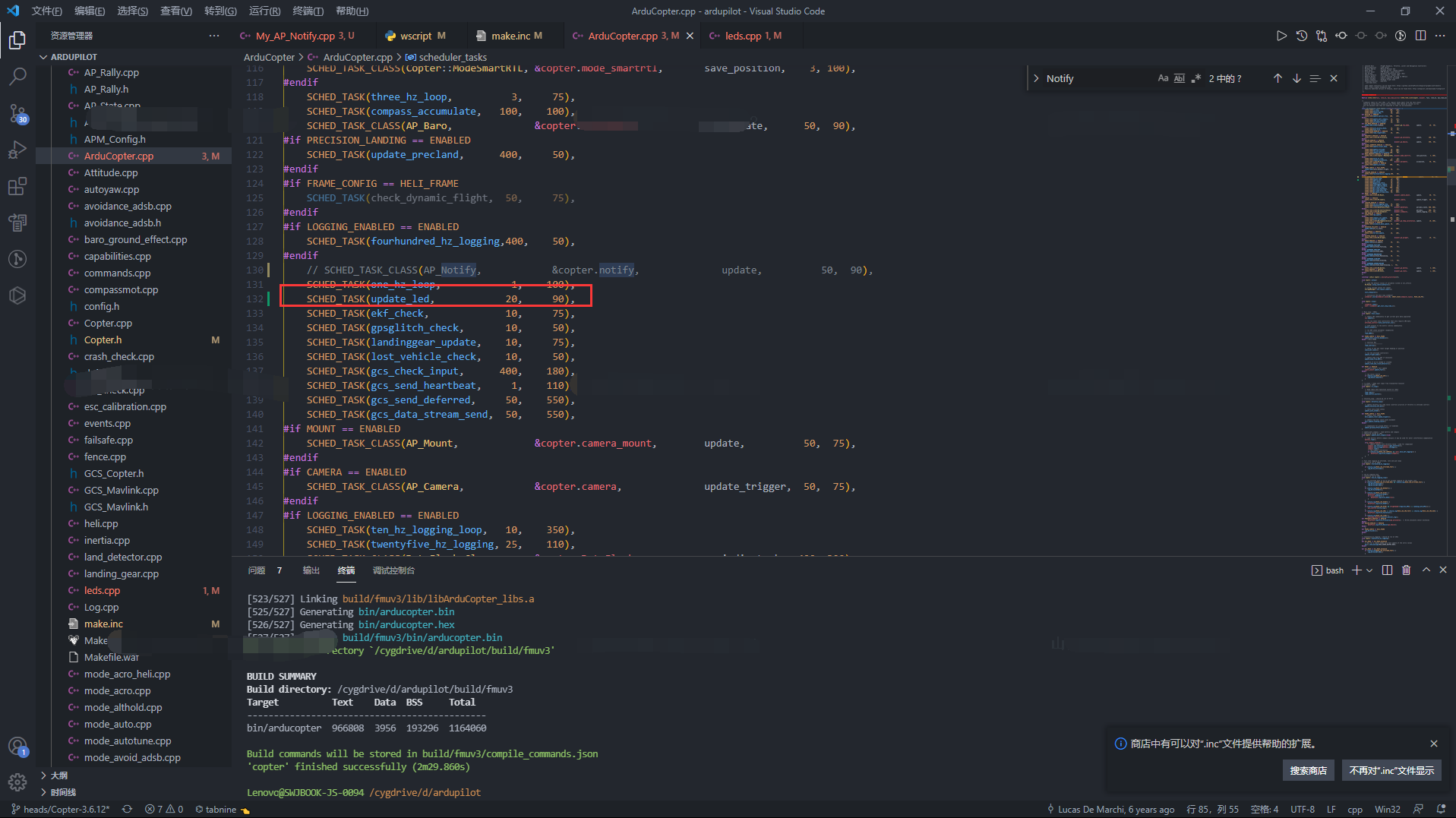Switch to 输出 output panel tab
Viewport: 1456px width, 818px height.
coord(311,570)
